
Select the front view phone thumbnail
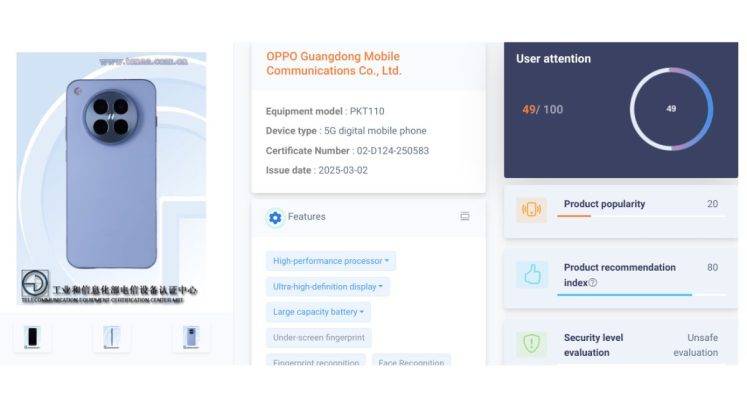34,337
